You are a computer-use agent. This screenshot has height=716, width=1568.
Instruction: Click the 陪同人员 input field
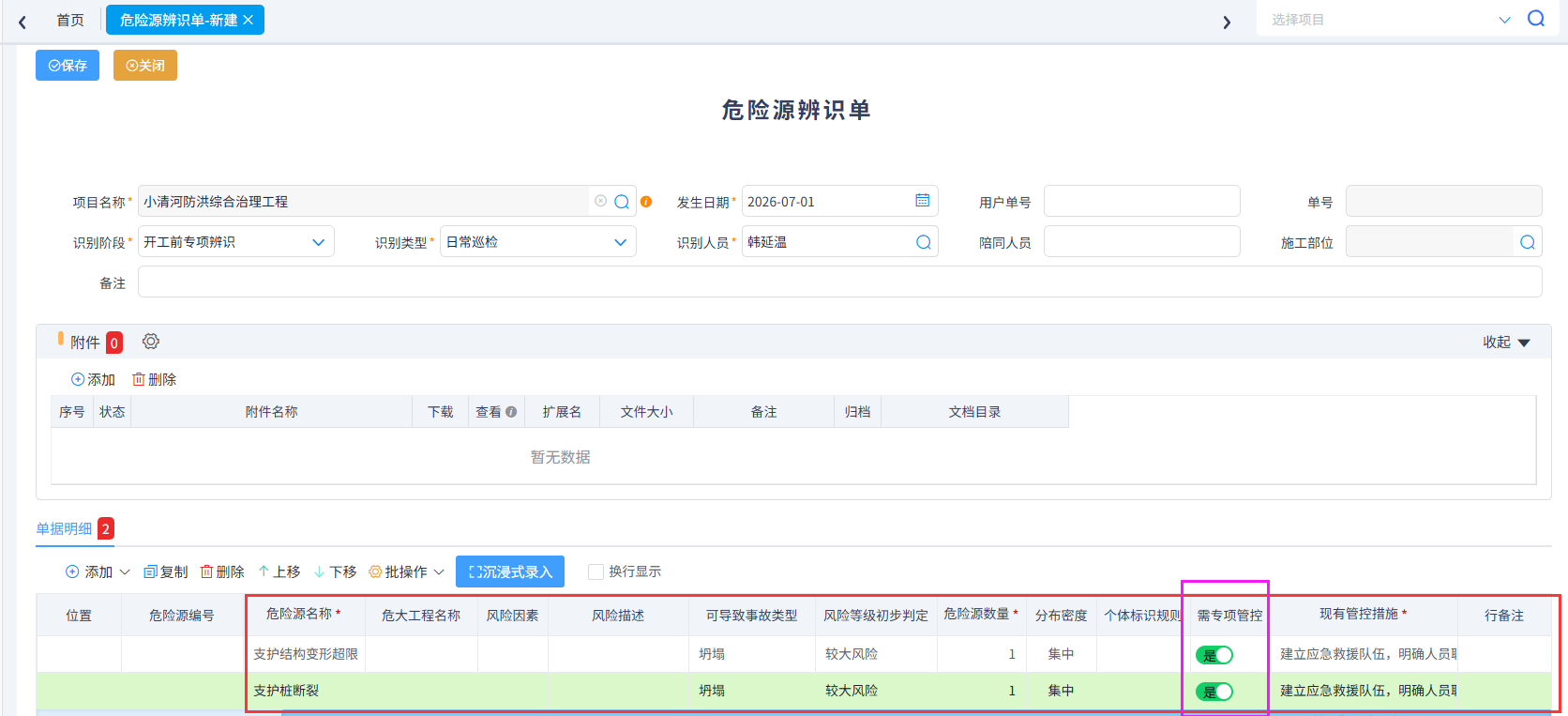click(1142, 242)
